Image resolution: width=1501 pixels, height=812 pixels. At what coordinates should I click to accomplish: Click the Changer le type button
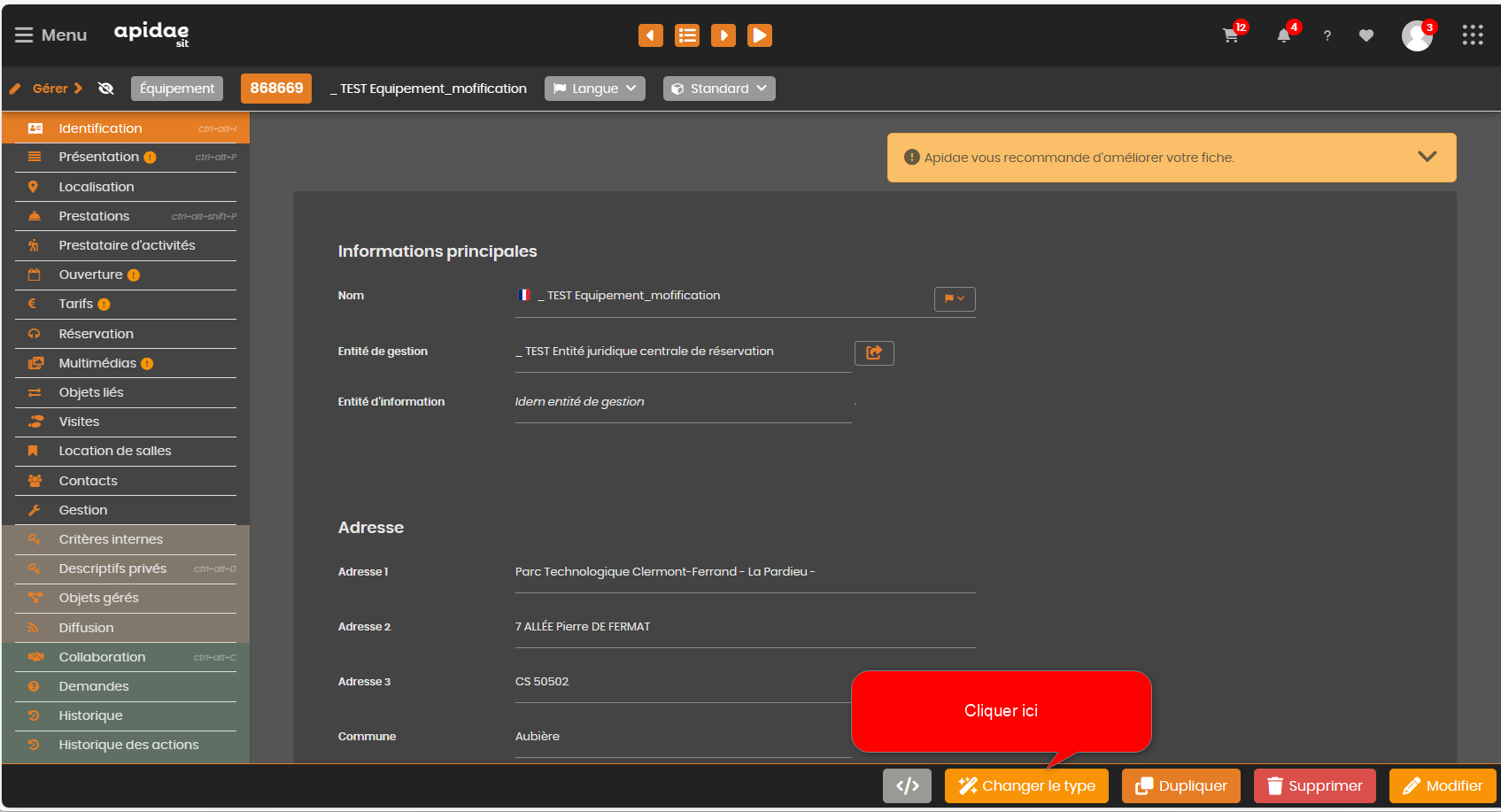[1026, 785]
